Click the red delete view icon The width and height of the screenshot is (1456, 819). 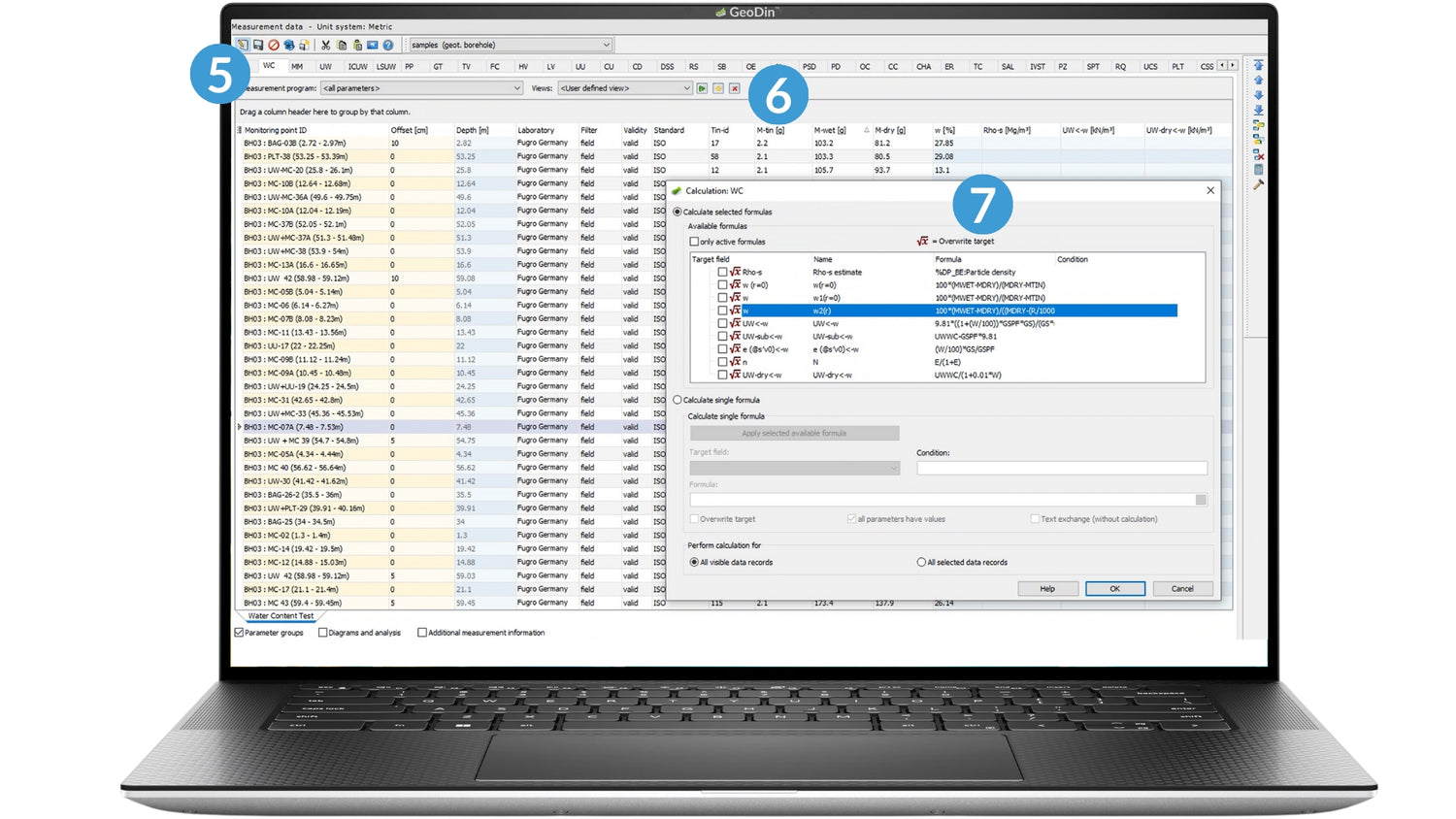[735, 88]
